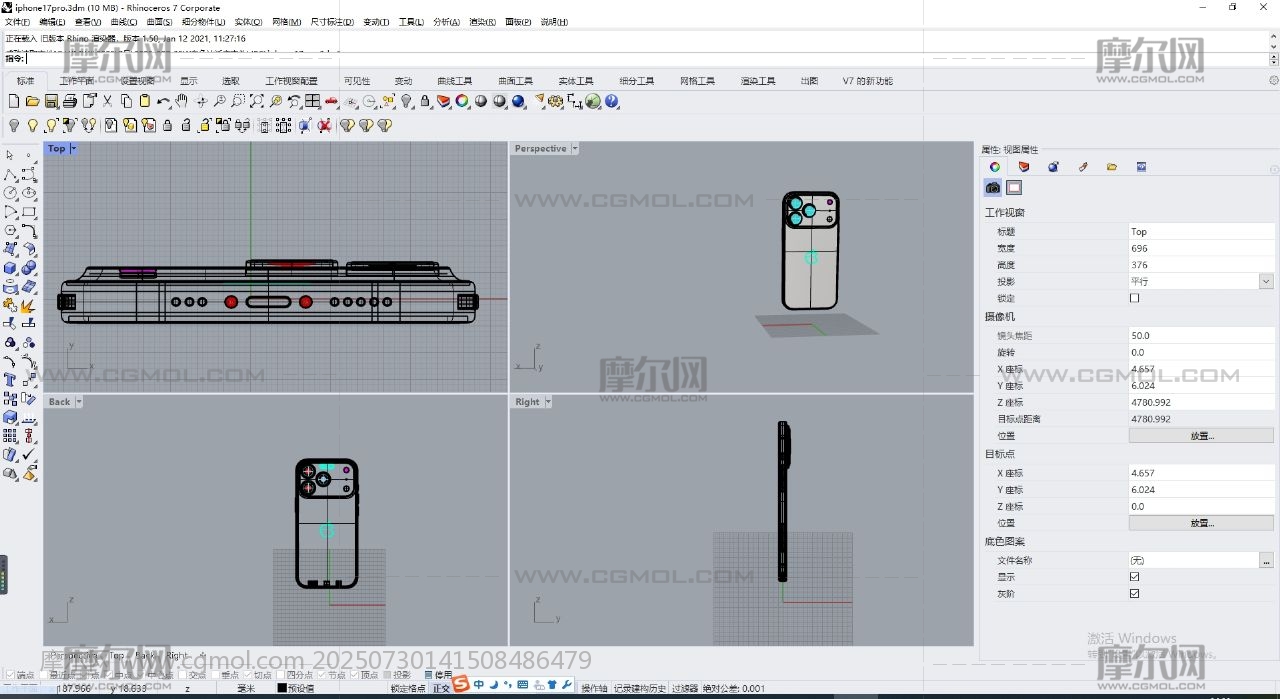
Task: Select the Polyline tool in left sidebar
Action: coord(10,174)
